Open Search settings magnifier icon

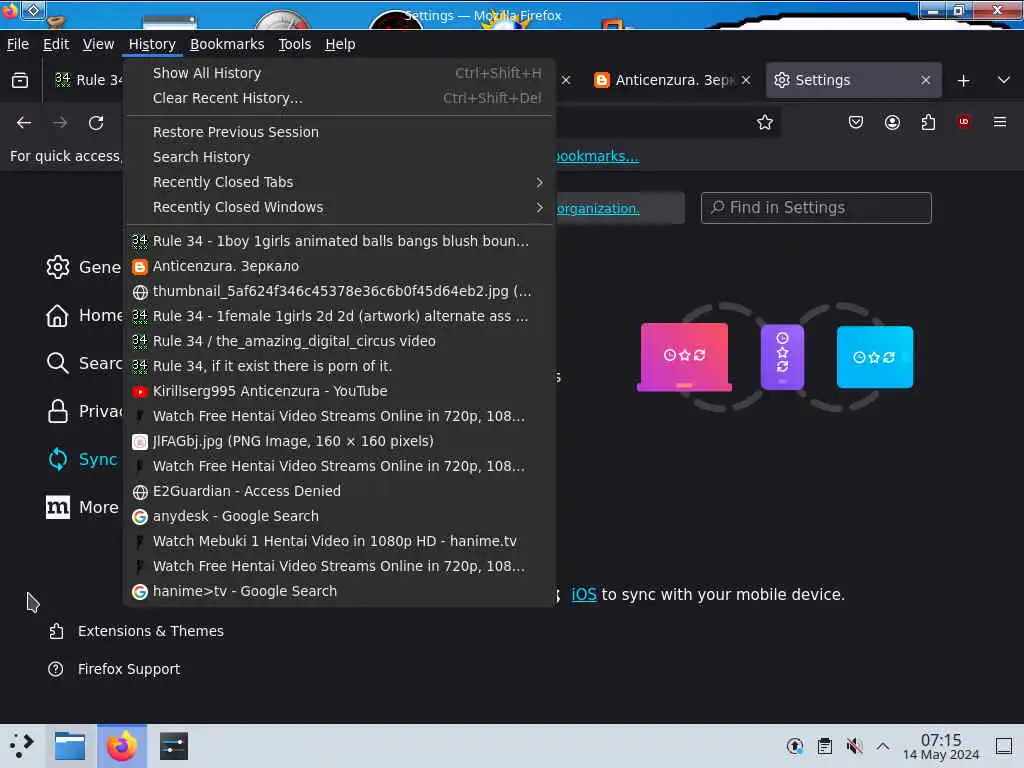(57, 363)
